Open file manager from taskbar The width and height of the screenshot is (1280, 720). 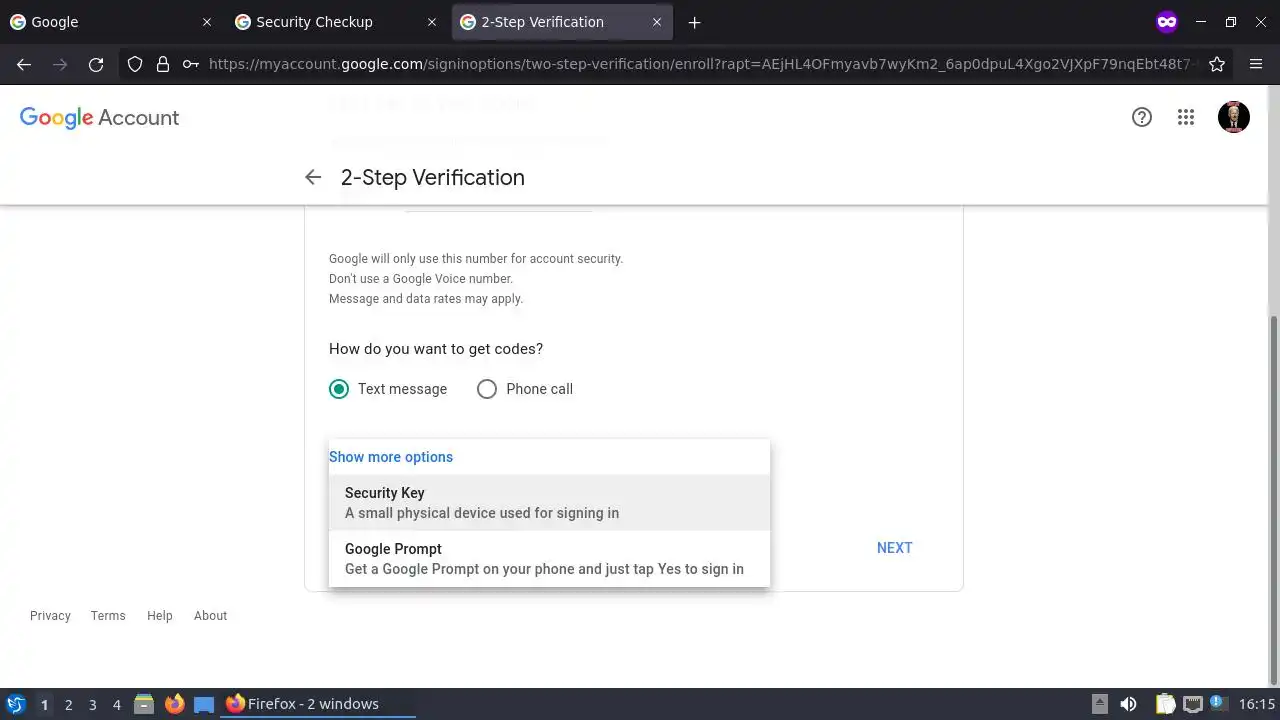click(144, 704)
